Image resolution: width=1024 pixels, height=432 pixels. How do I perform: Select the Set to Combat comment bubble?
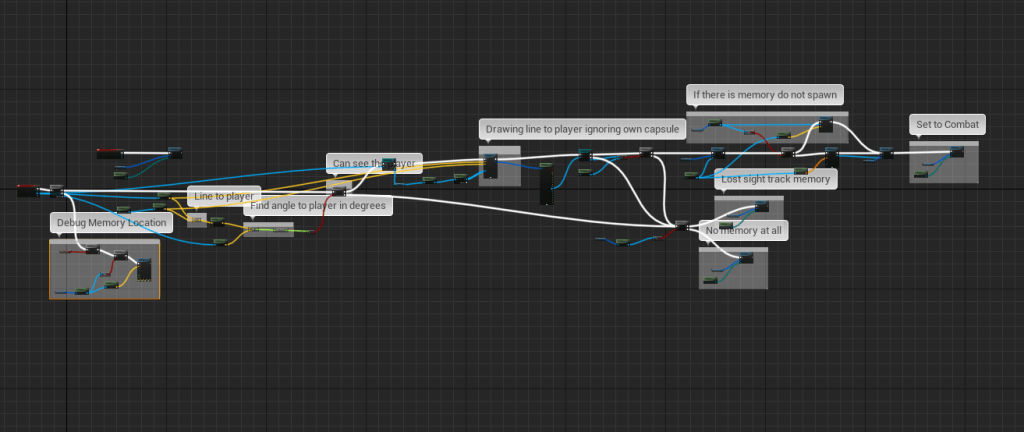click(947, 124)
